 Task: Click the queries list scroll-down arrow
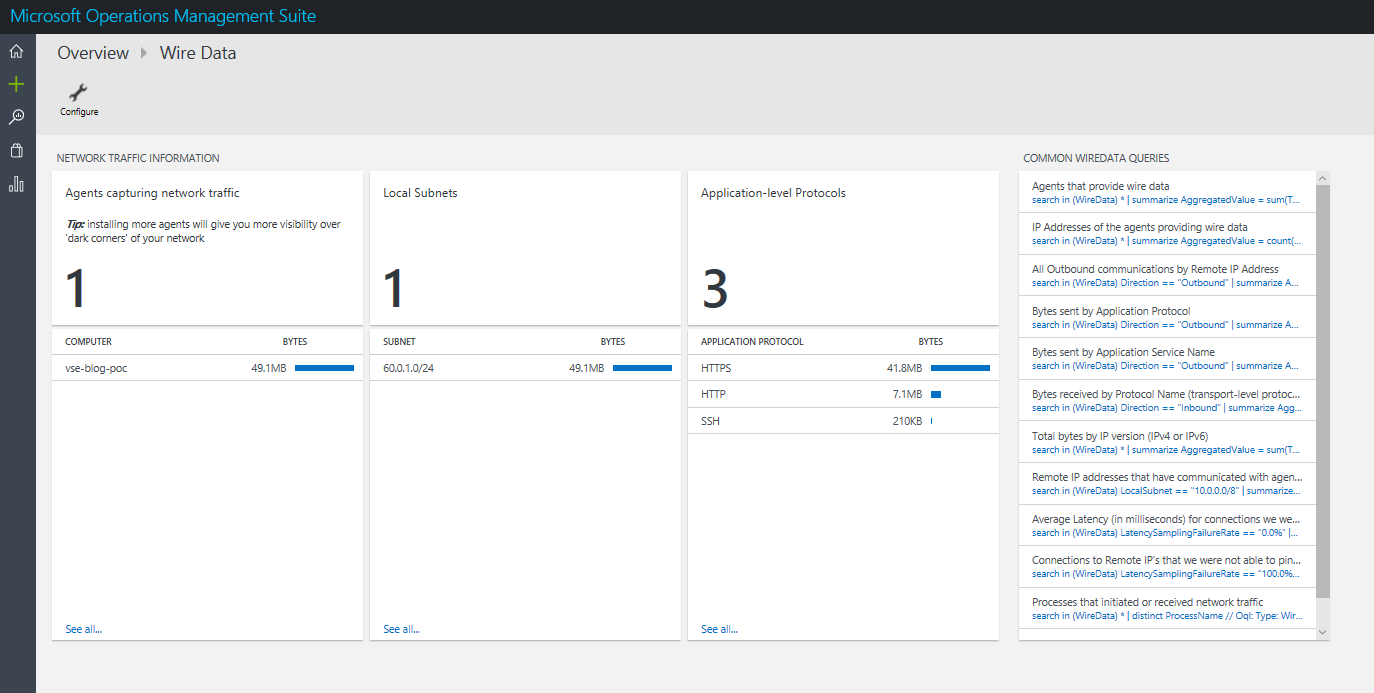pyautogui.click(x=1323, y=632)
